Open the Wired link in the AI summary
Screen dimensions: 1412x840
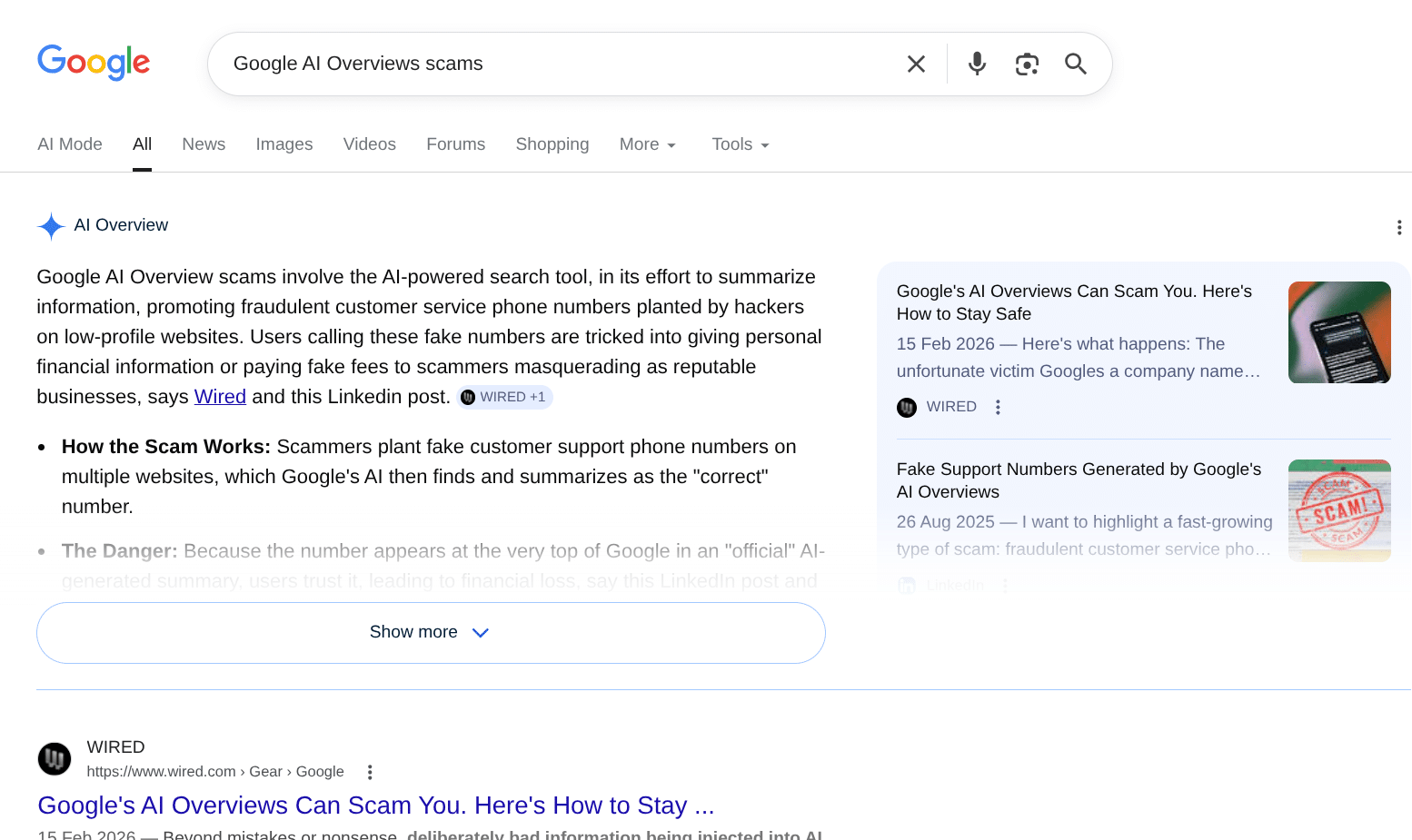(220, 397)
